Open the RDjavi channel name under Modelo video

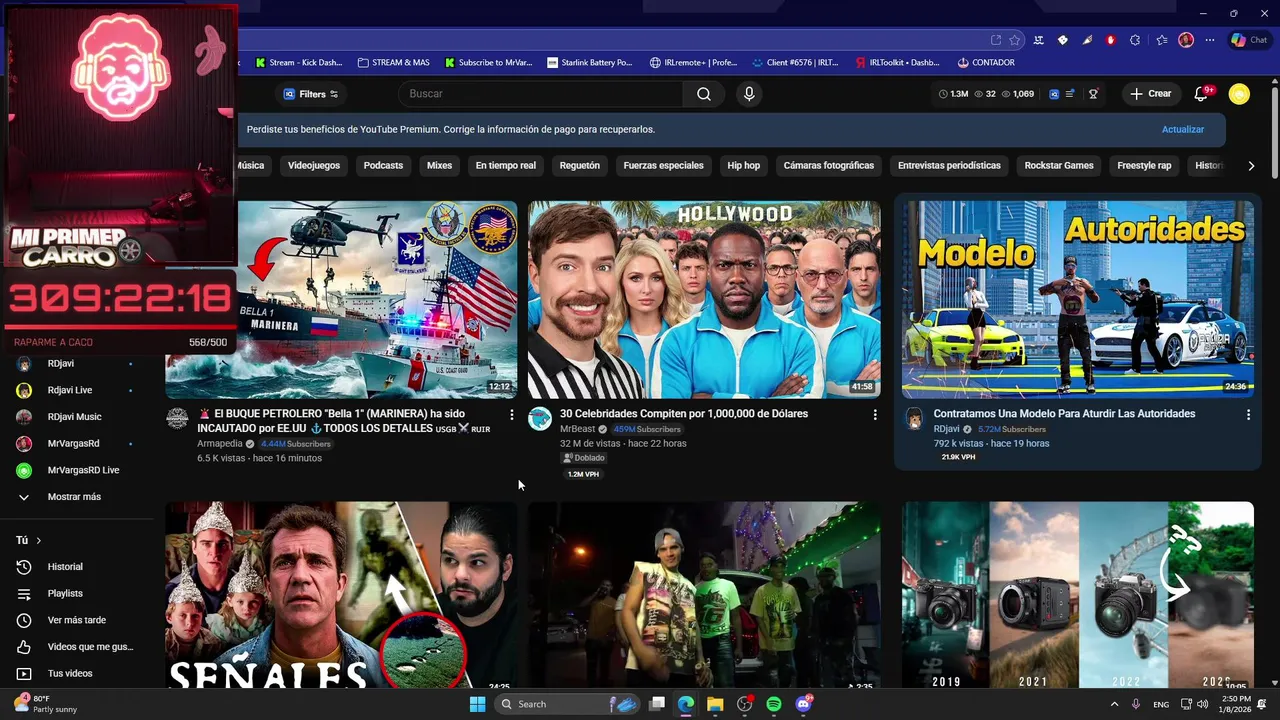(x=947, y=429)
